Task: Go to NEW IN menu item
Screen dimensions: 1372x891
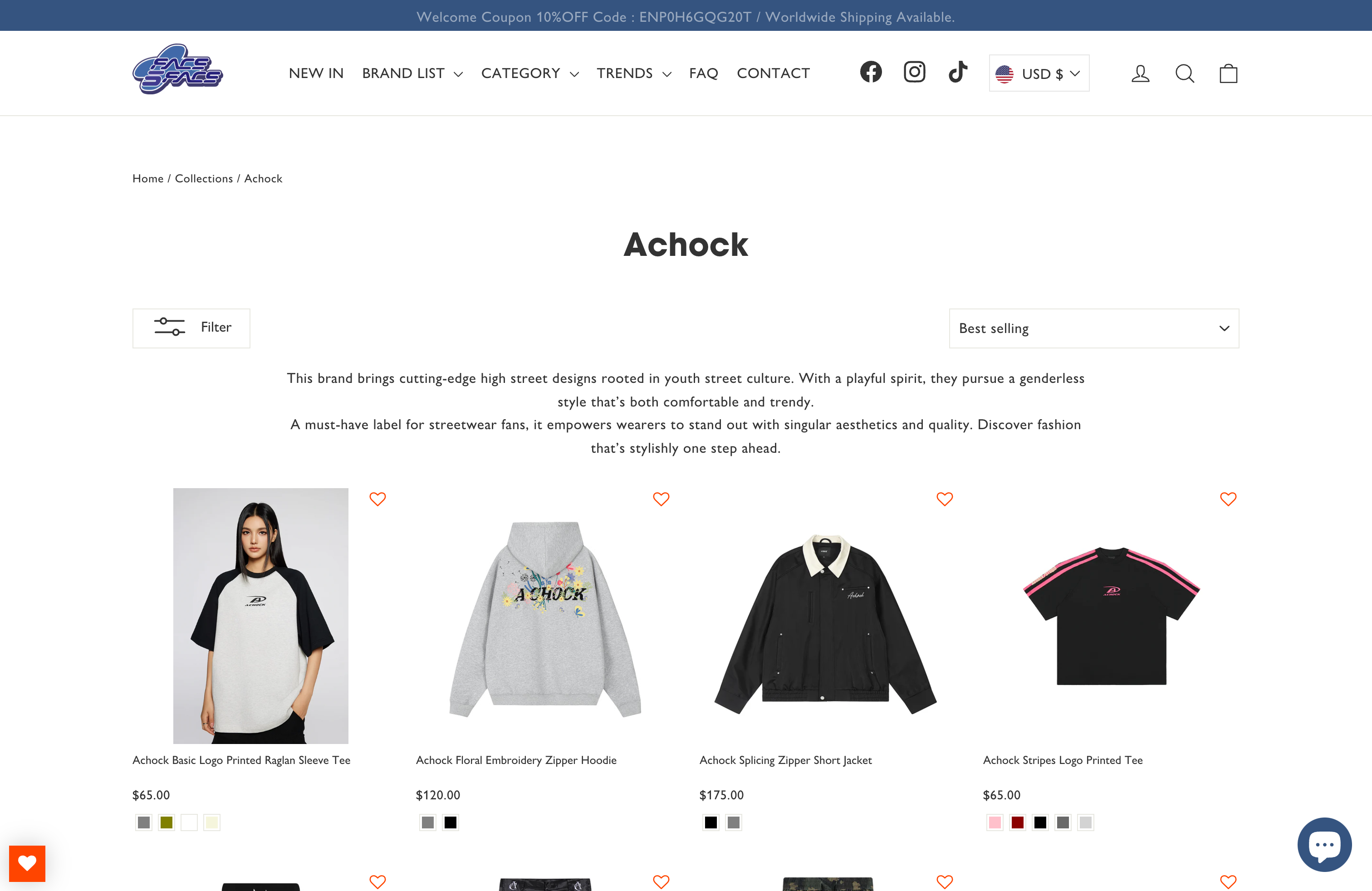Action: coord(316,73)
